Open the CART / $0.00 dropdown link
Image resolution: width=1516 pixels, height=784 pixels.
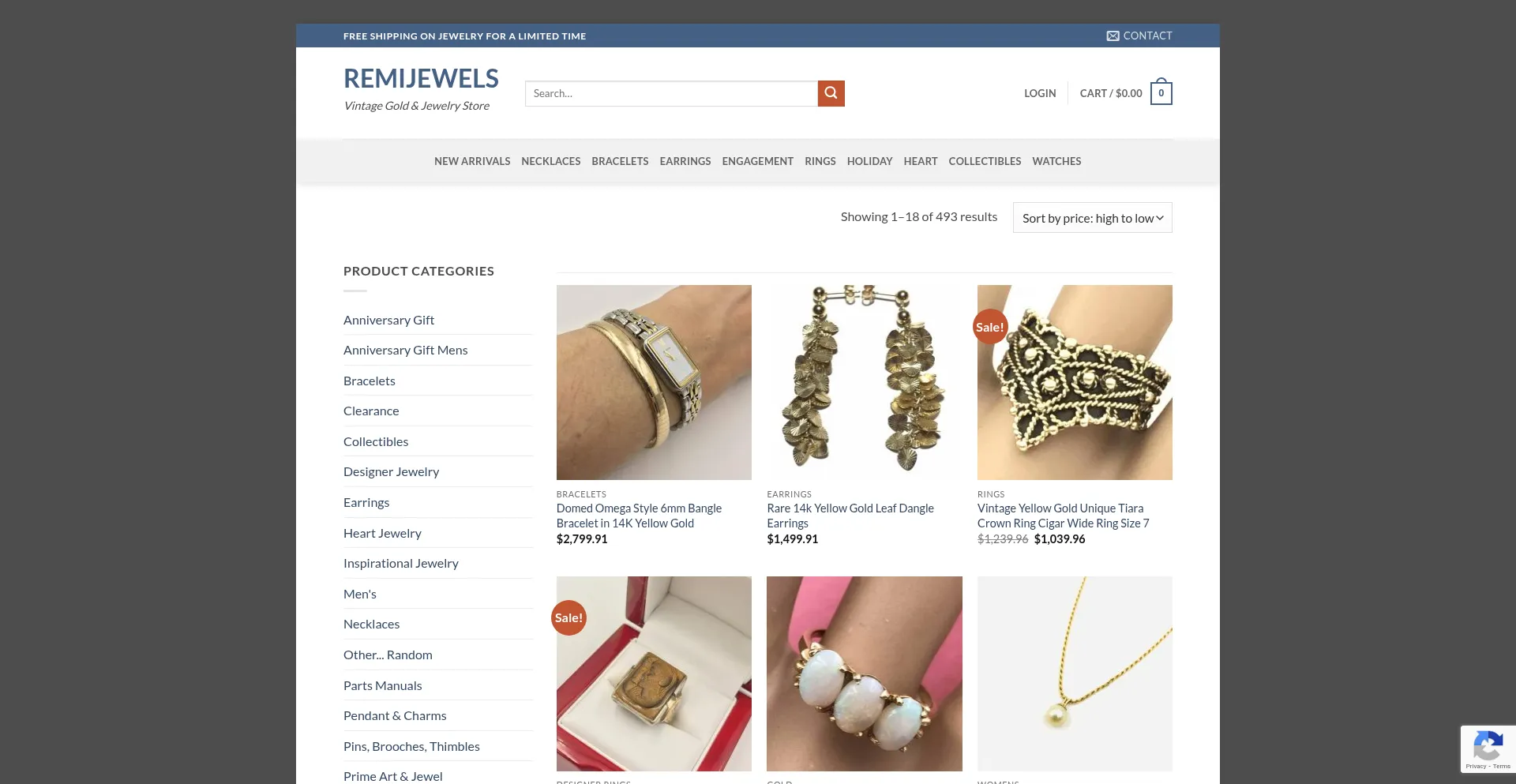pos(1111,93)
